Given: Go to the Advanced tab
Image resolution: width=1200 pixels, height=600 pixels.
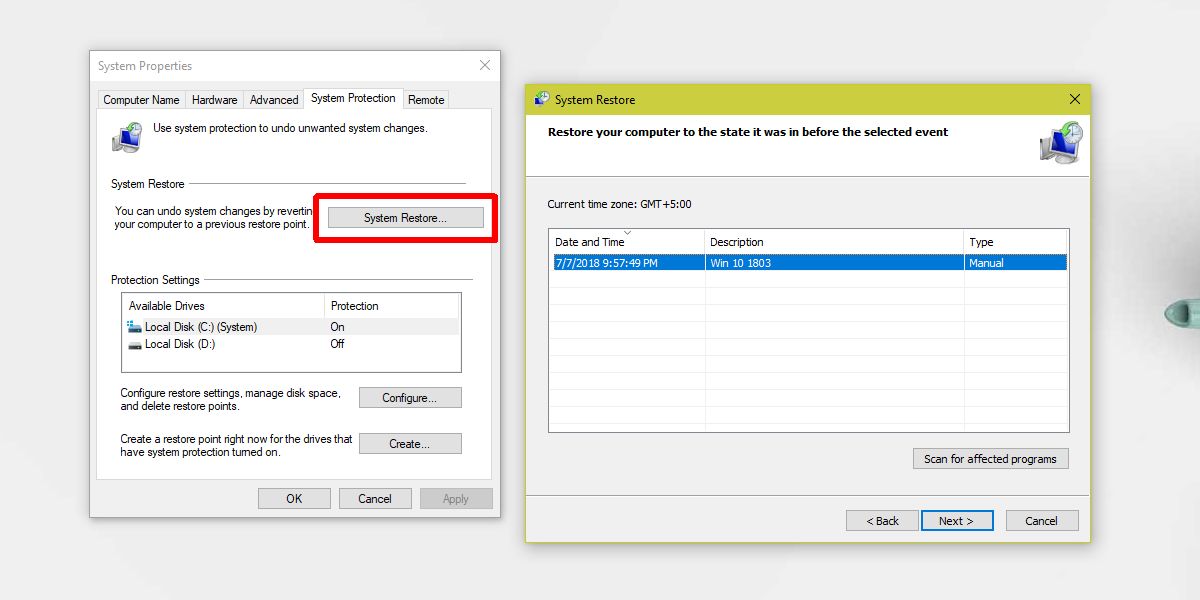Looking at the screenshot, I should pyautogui.click(x=273, y=99).
